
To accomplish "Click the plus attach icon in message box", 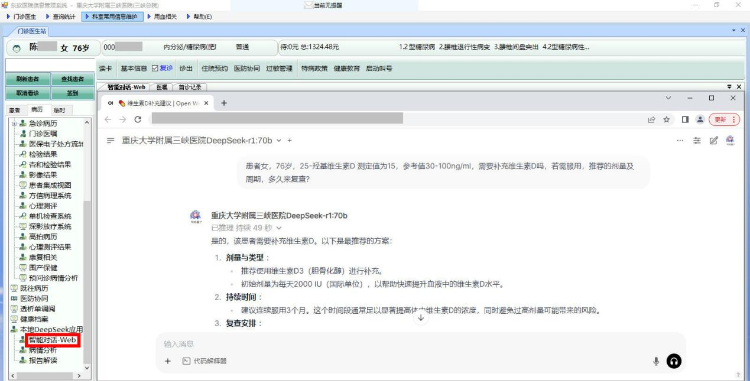I will coord(168,361).
